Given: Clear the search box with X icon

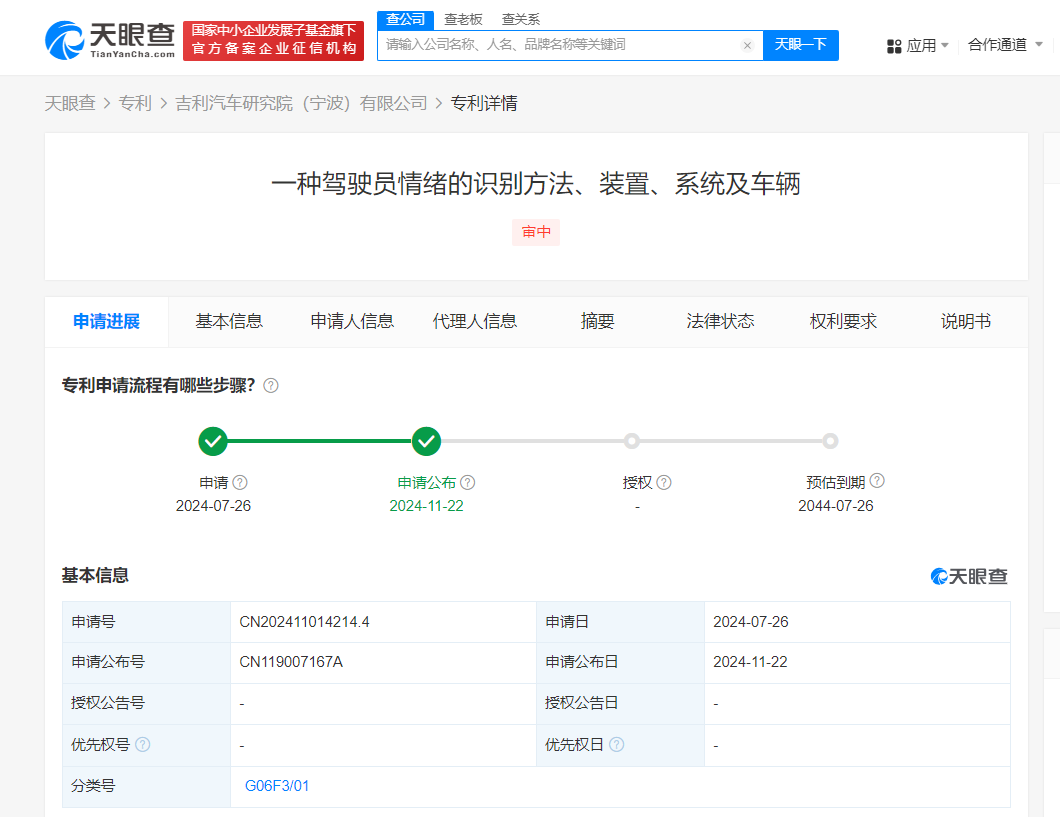Looking at the screenshot, I should pos(747,45).
